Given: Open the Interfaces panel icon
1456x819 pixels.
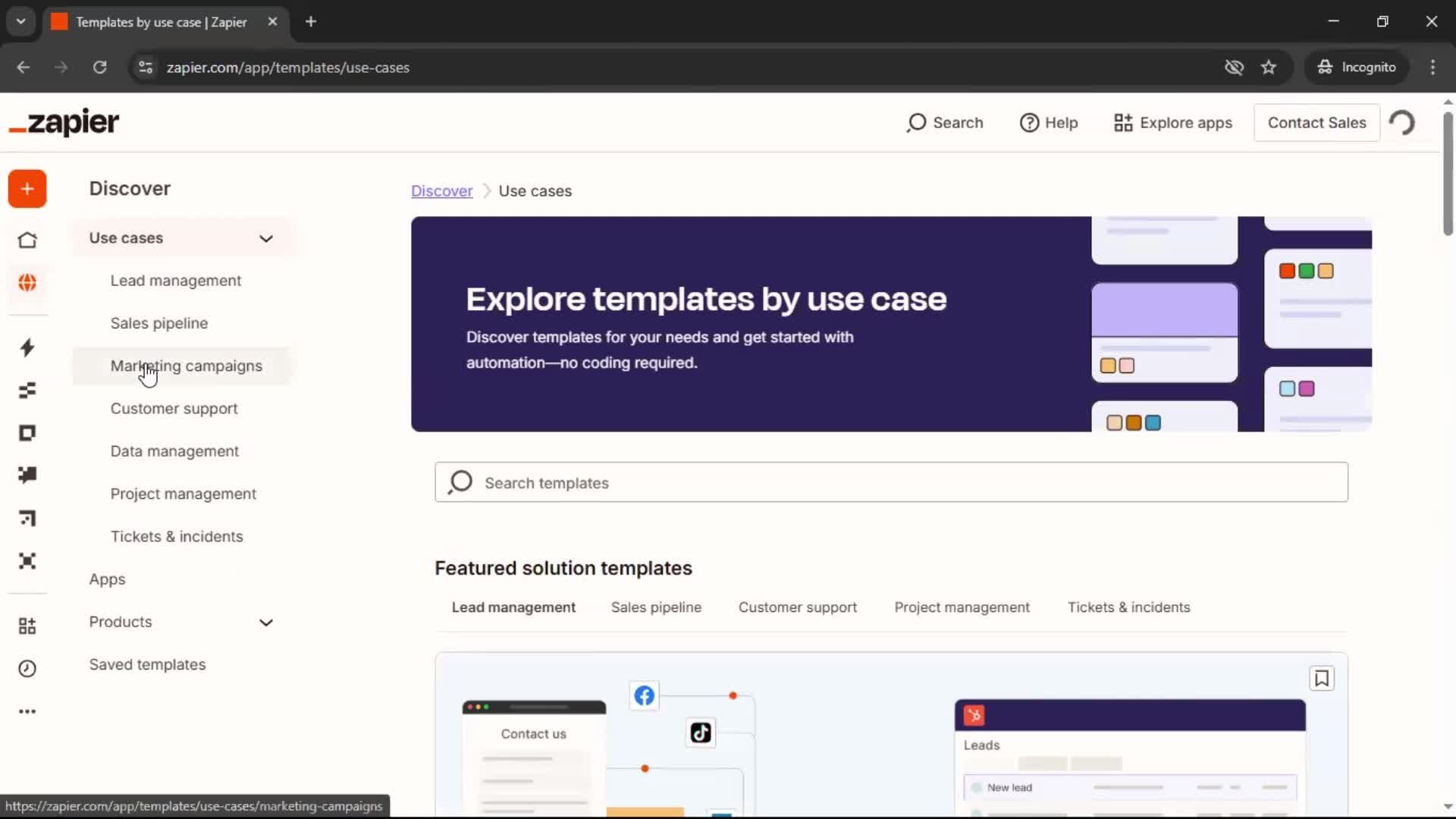Looking at the screenshot, I should tap(27, 432).
